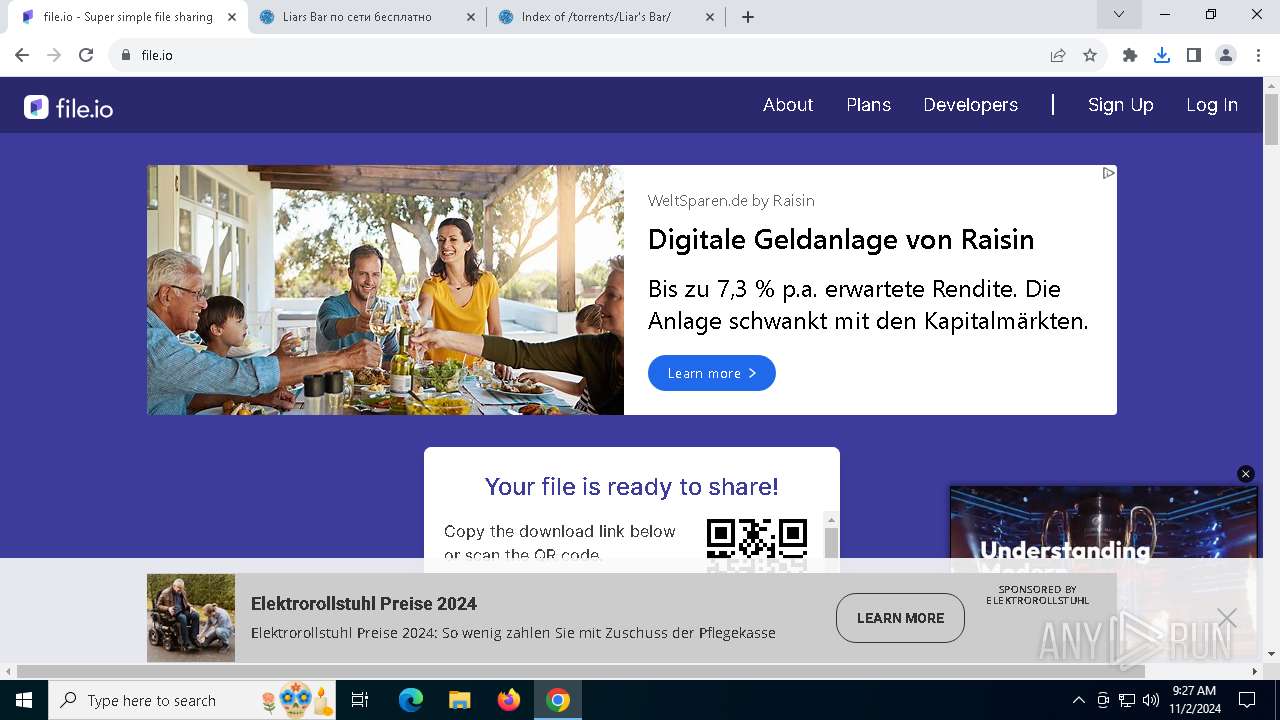
Task: Open the Plans page
Action: (x=868, y=105)
